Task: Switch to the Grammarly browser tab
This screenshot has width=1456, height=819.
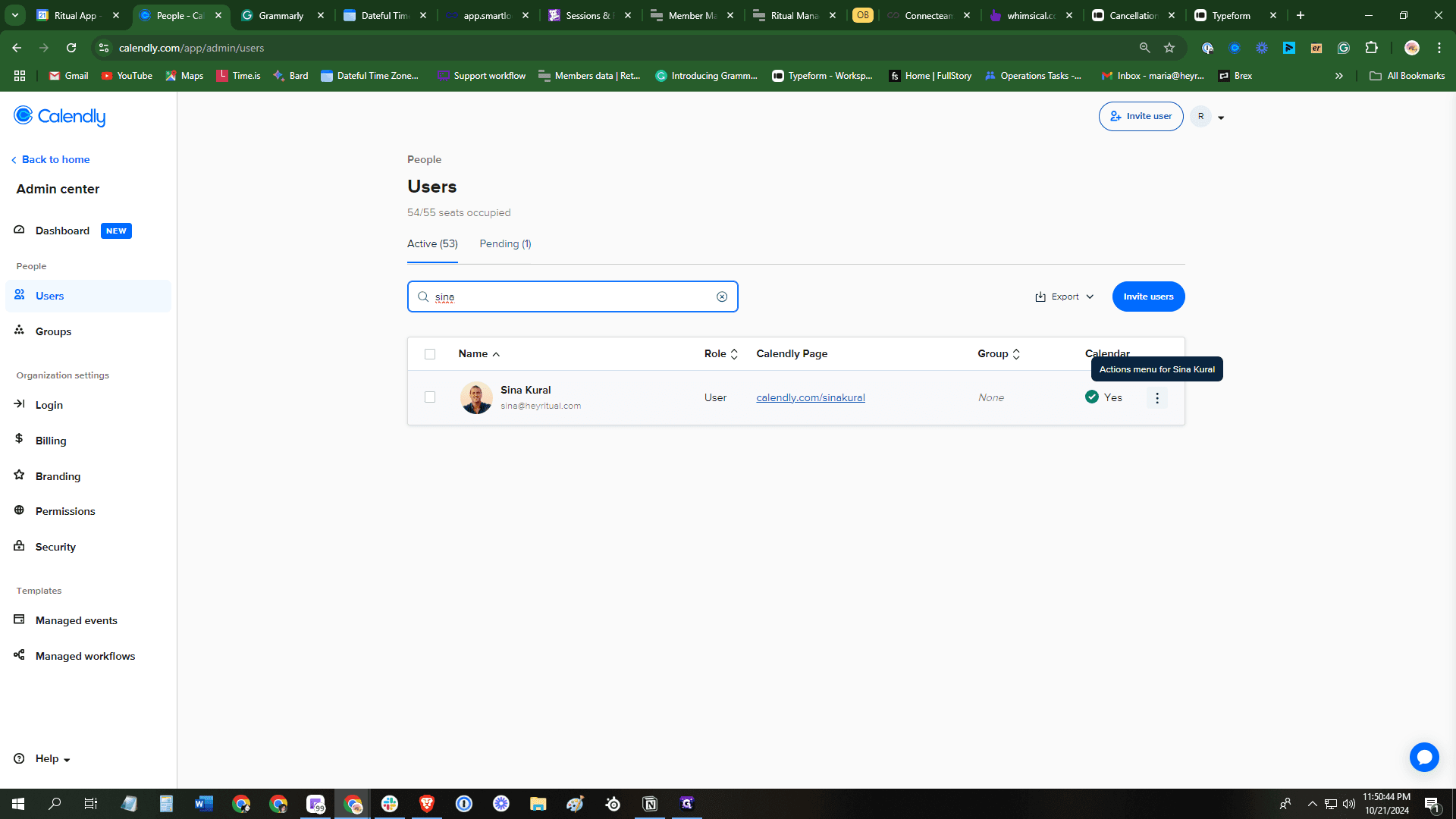Action: tap(283, 15)
